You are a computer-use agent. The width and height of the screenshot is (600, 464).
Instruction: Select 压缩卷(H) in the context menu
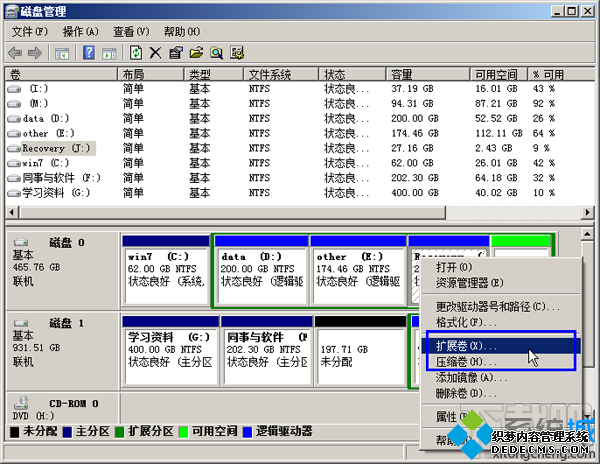(x=466, y=361)
